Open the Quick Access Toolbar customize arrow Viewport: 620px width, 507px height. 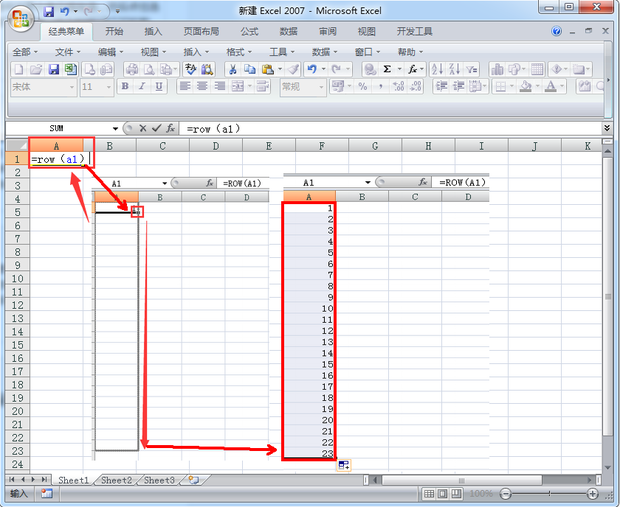[x=117, y=11]
